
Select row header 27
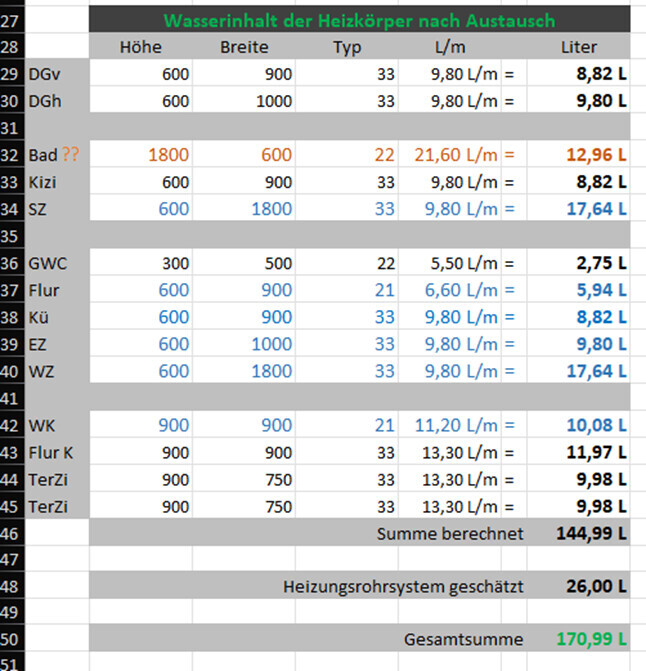coord(11,20)
